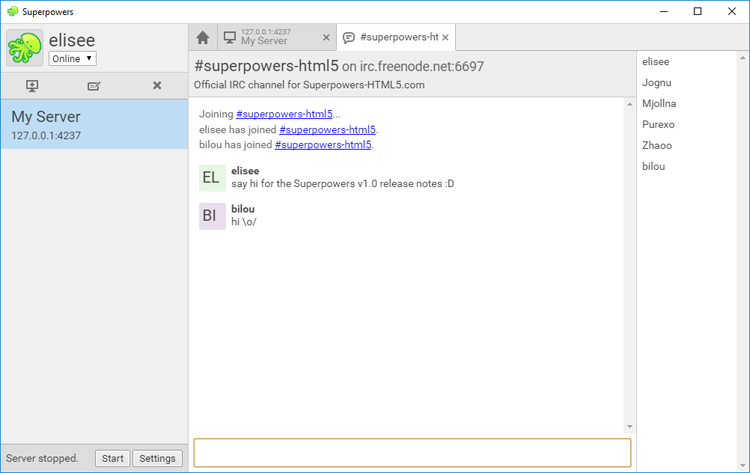750x473 pixels.
Task: Click user list scrollbar up arrow
Action: [743, 58]
